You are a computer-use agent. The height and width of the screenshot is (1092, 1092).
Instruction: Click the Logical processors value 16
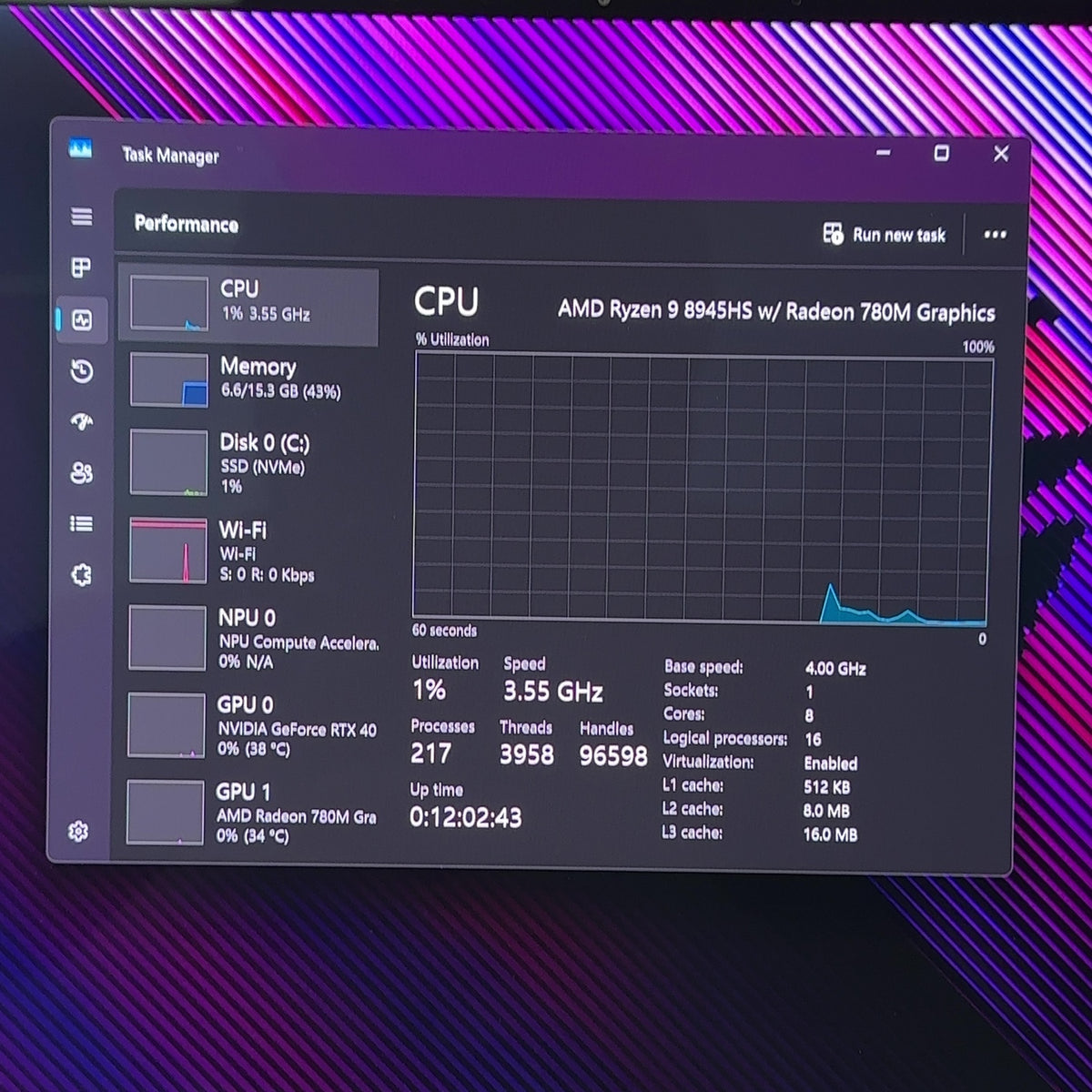[x=813, y=740]
